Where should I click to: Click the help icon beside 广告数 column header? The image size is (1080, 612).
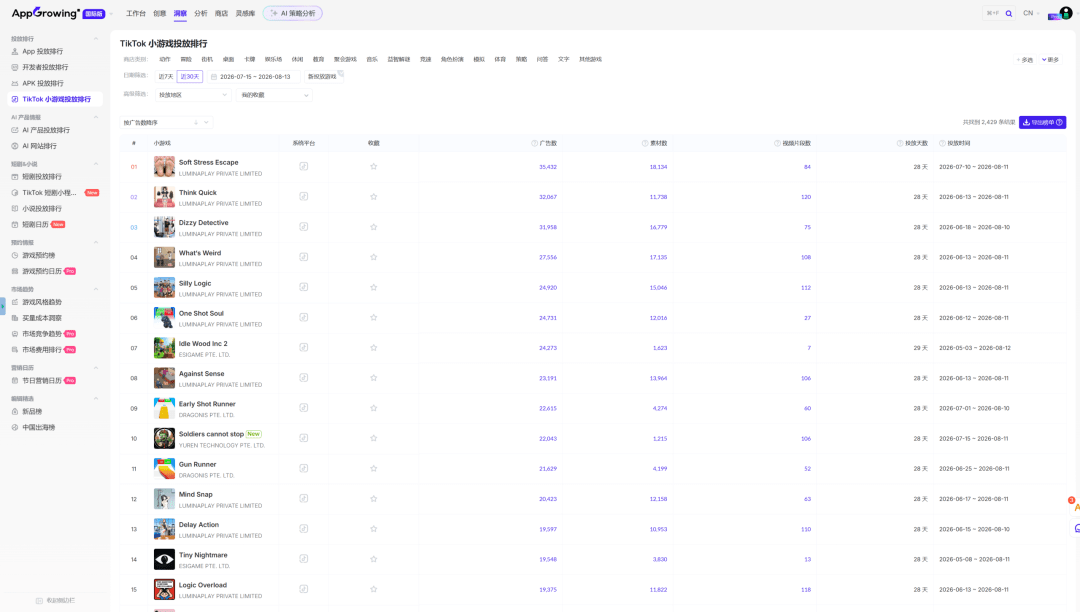pyautogui.click(x=534, y=143)
